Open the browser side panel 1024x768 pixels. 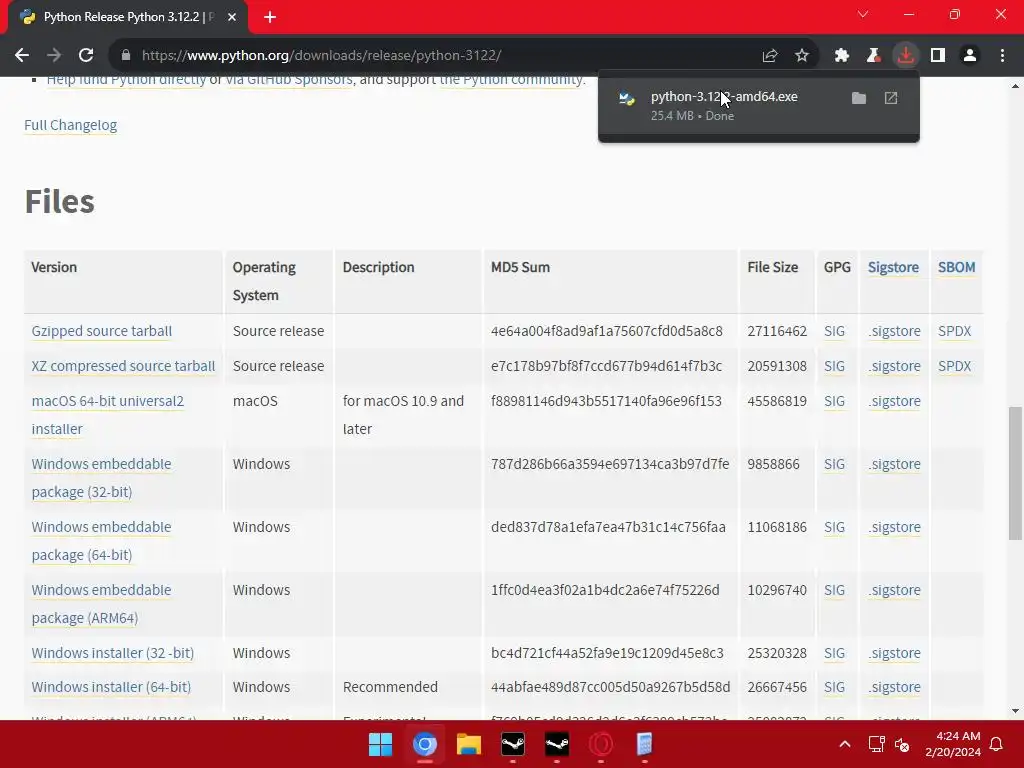[938, 56]
